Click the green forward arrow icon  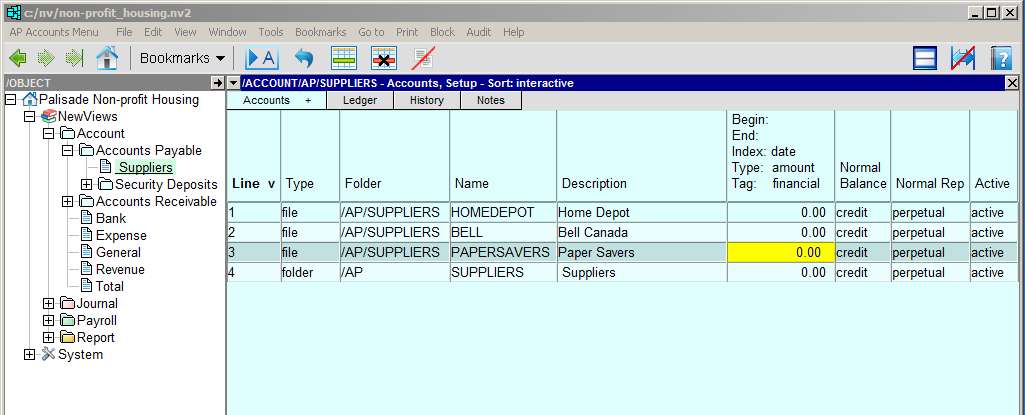[46, 58]
